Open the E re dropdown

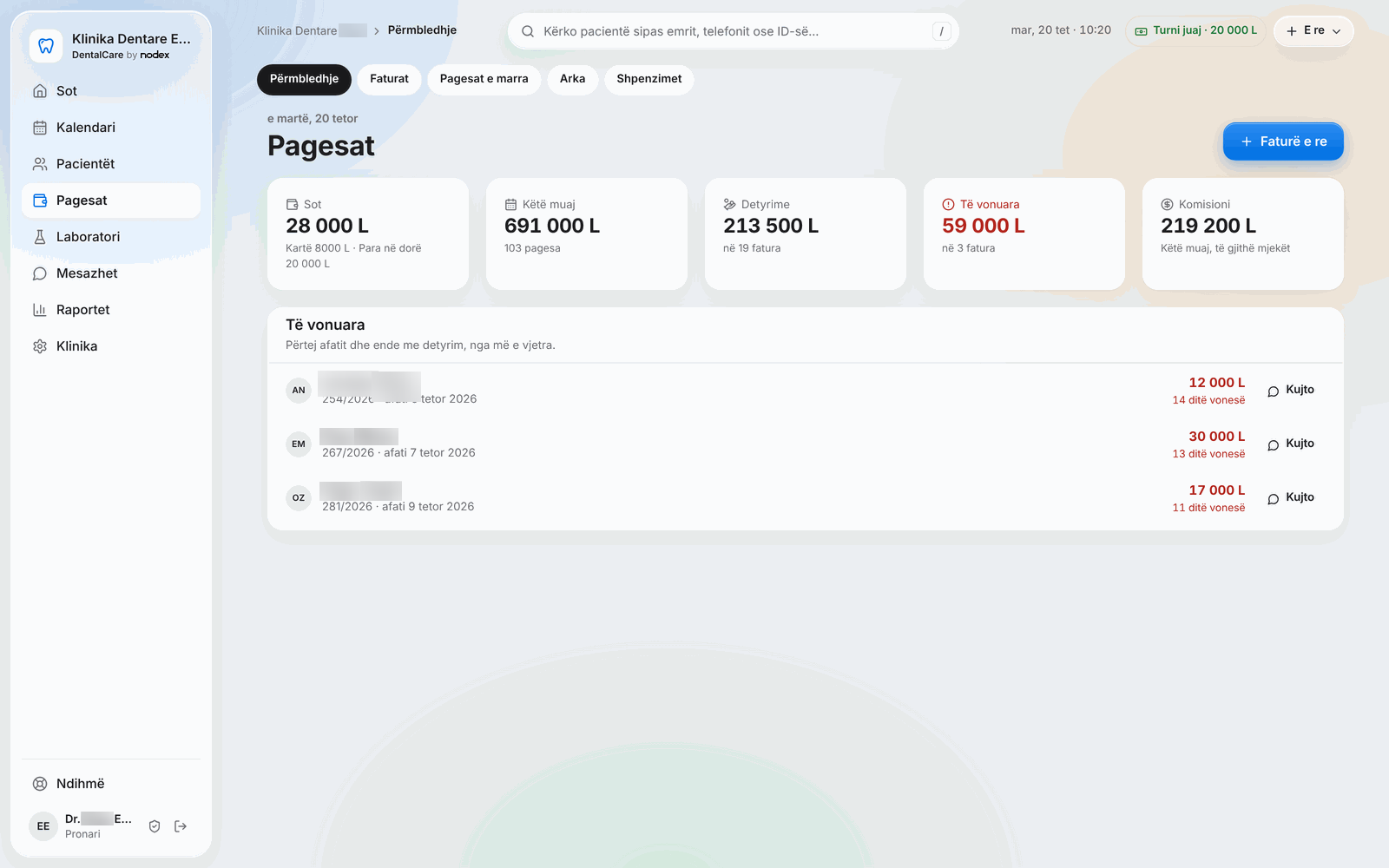pos(1313,30)
